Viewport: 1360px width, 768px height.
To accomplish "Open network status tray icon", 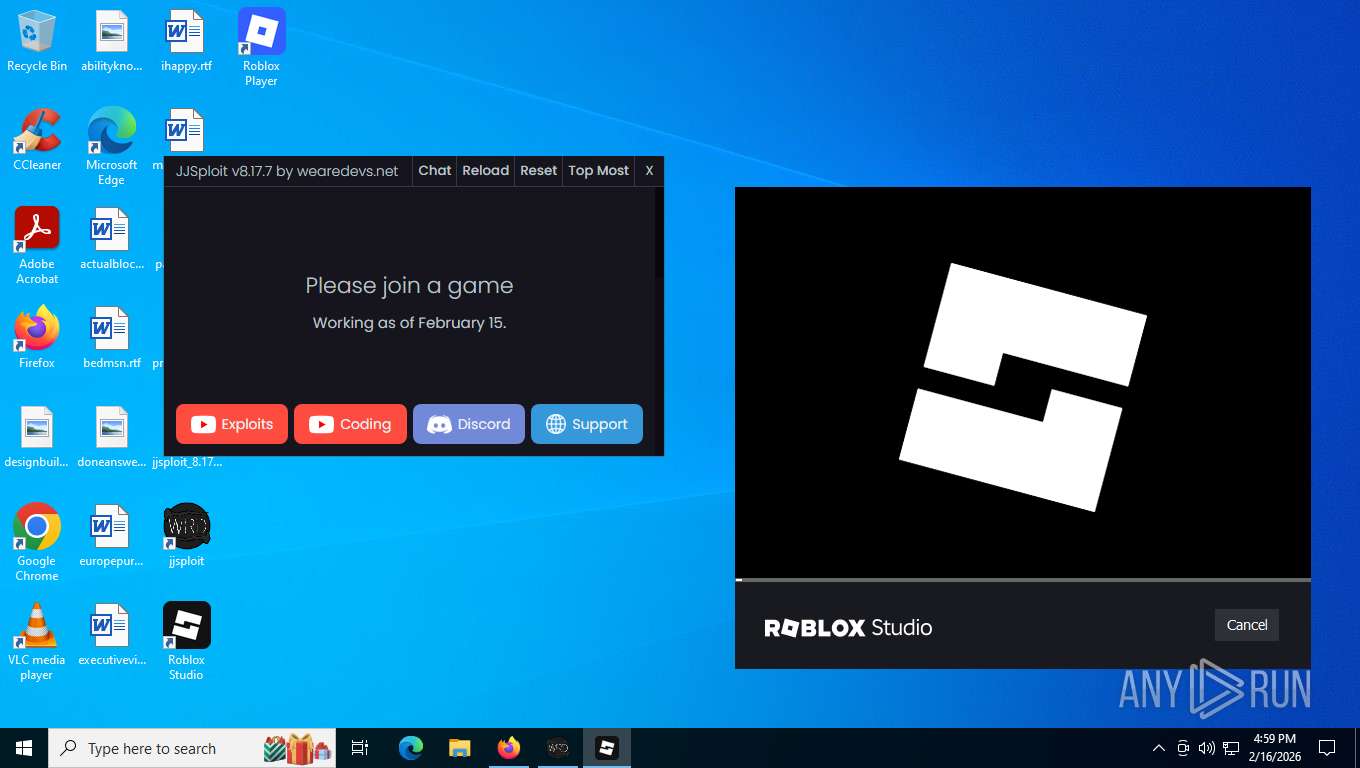I will (x=1231, y=748).
